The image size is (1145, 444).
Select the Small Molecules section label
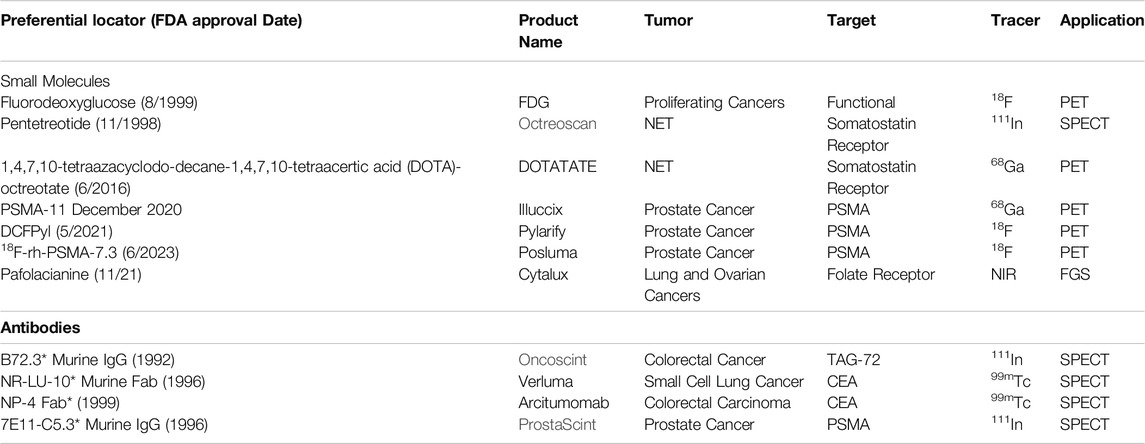pyautogui.click(x=55, y=81)
